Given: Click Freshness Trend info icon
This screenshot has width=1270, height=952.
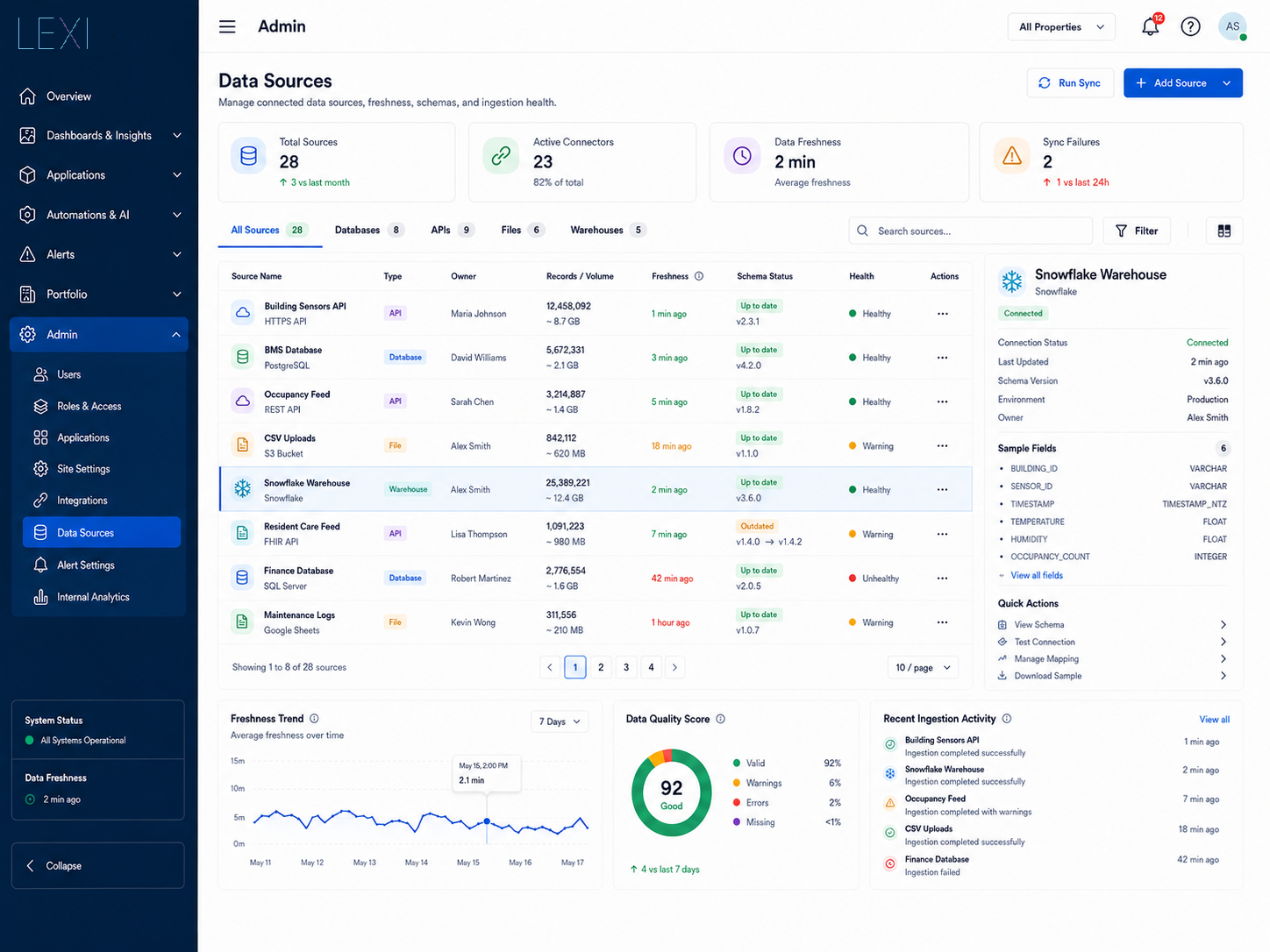Looking at the screenshot, I should 314,719.
